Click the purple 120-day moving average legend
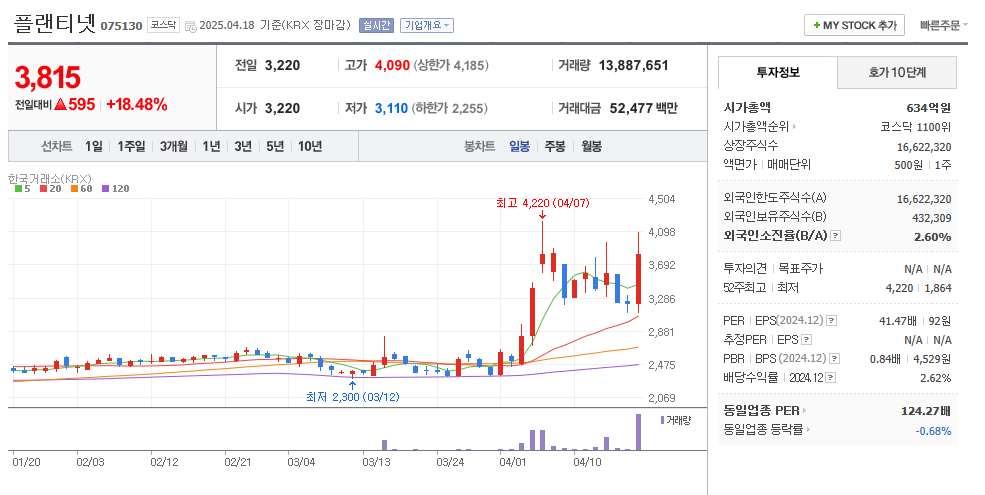 point(116,188)
